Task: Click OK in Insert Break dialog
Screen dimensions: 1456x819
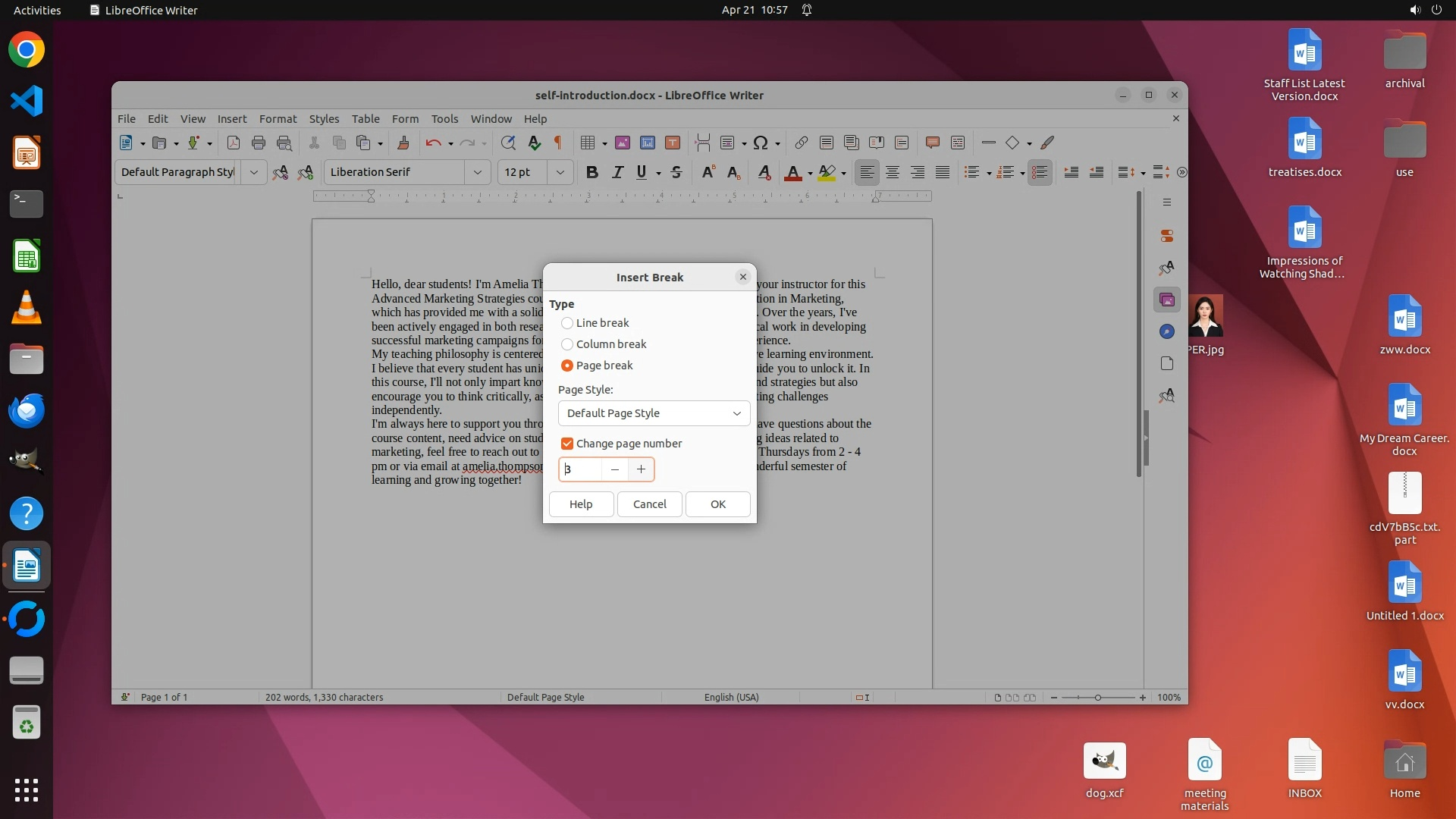Action: point(717,504)
